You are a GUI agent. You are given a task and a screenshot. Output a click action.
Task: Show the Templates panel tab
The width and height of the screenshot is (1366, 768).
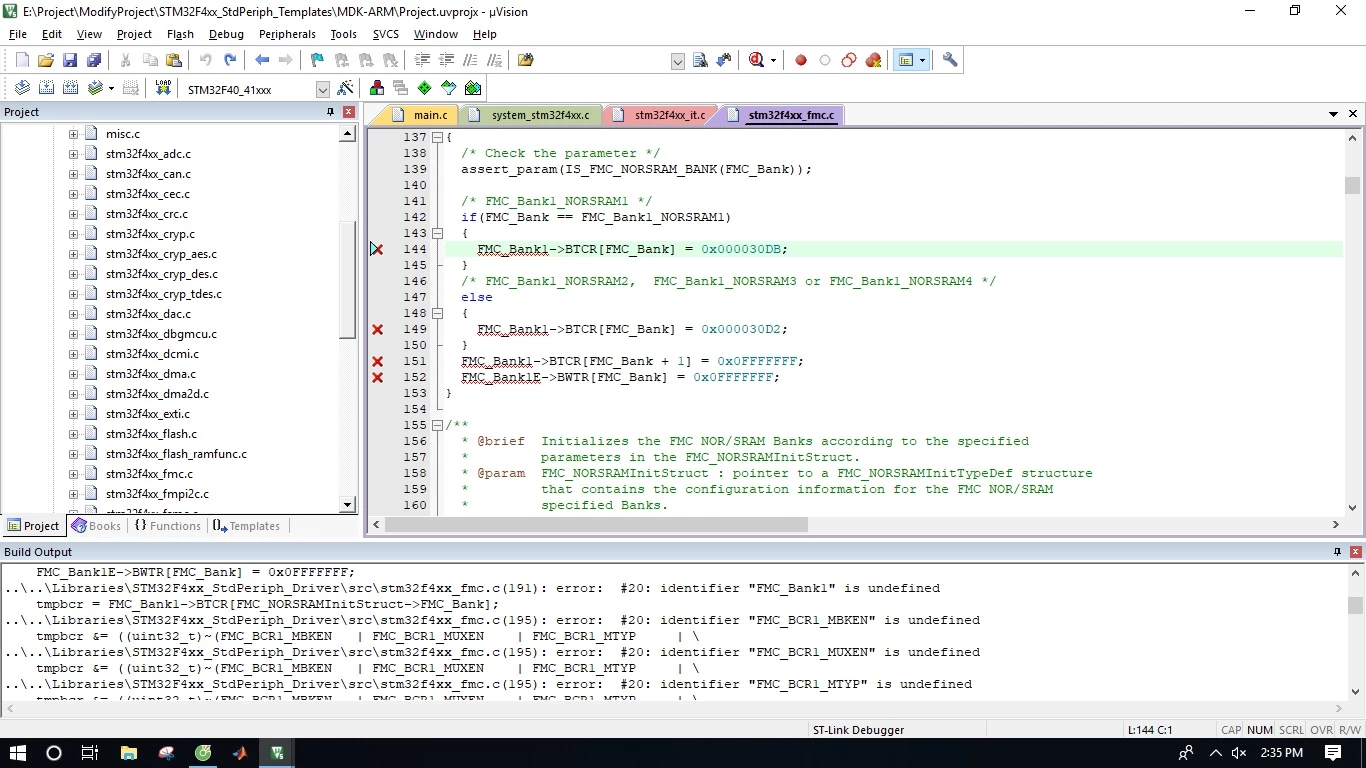point(247,526)
